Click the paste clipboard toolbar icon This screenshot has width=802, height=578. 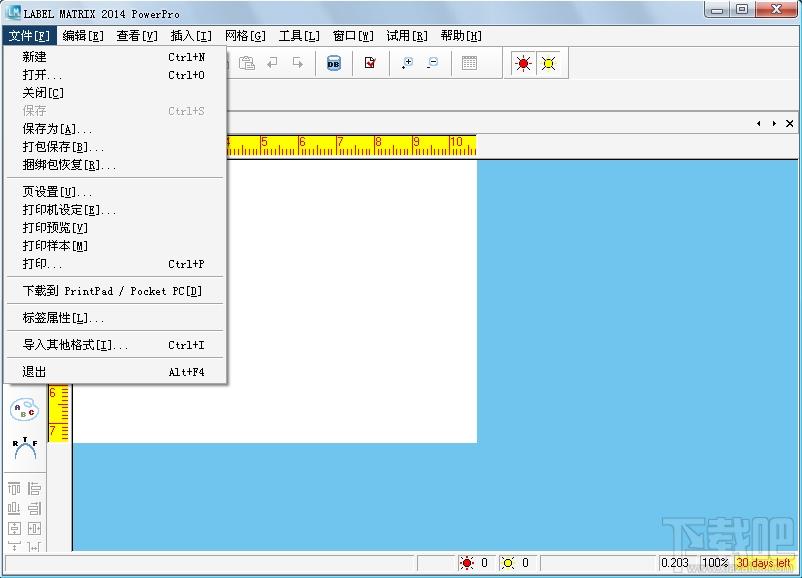[x=247, y=63]
